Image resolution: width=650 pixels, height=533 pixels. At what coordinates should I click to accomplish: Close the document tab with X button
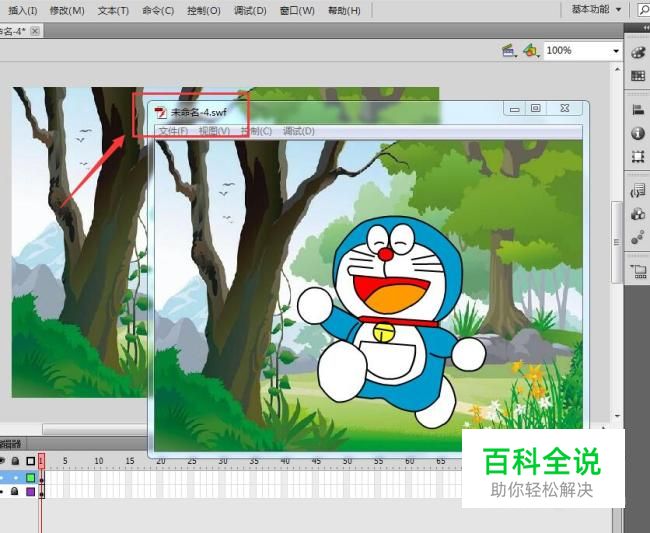pyautogui.click(x=35, y=31)
